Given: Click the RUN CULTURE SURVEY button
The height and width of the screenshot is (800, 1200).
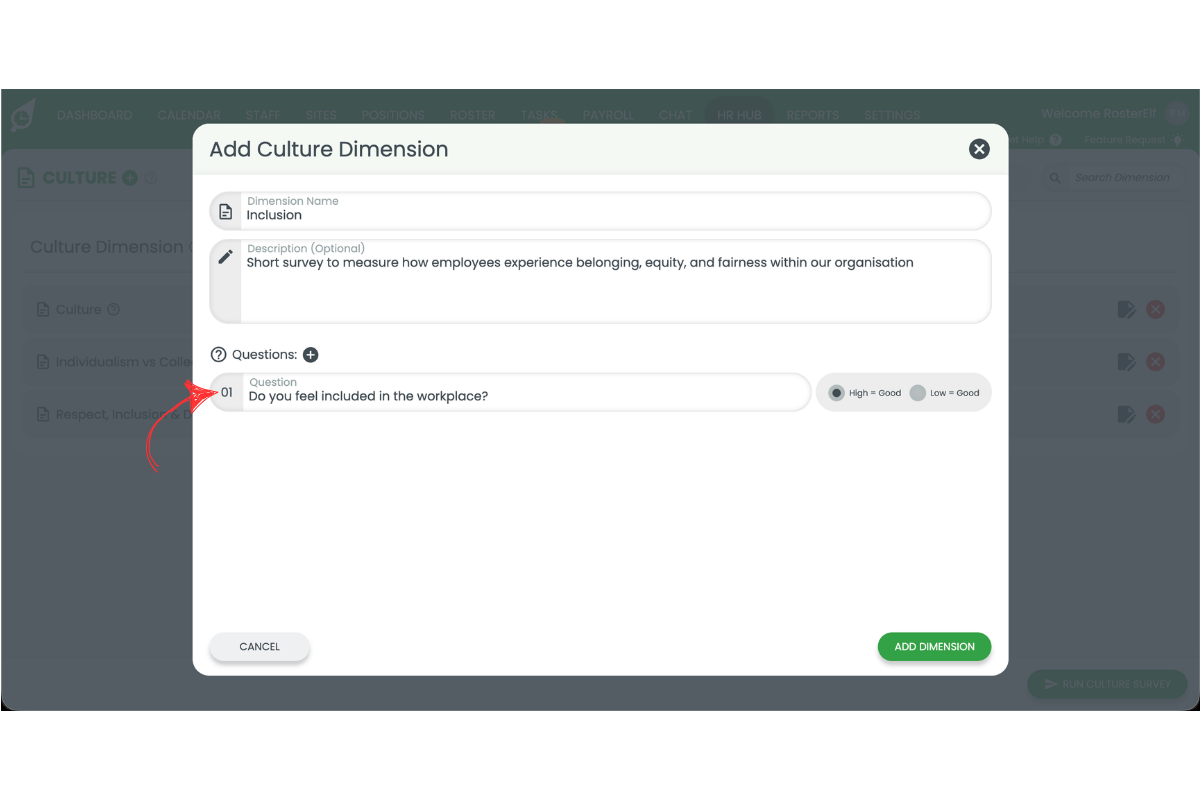Looking at the screenshot, I should 1107,684.
